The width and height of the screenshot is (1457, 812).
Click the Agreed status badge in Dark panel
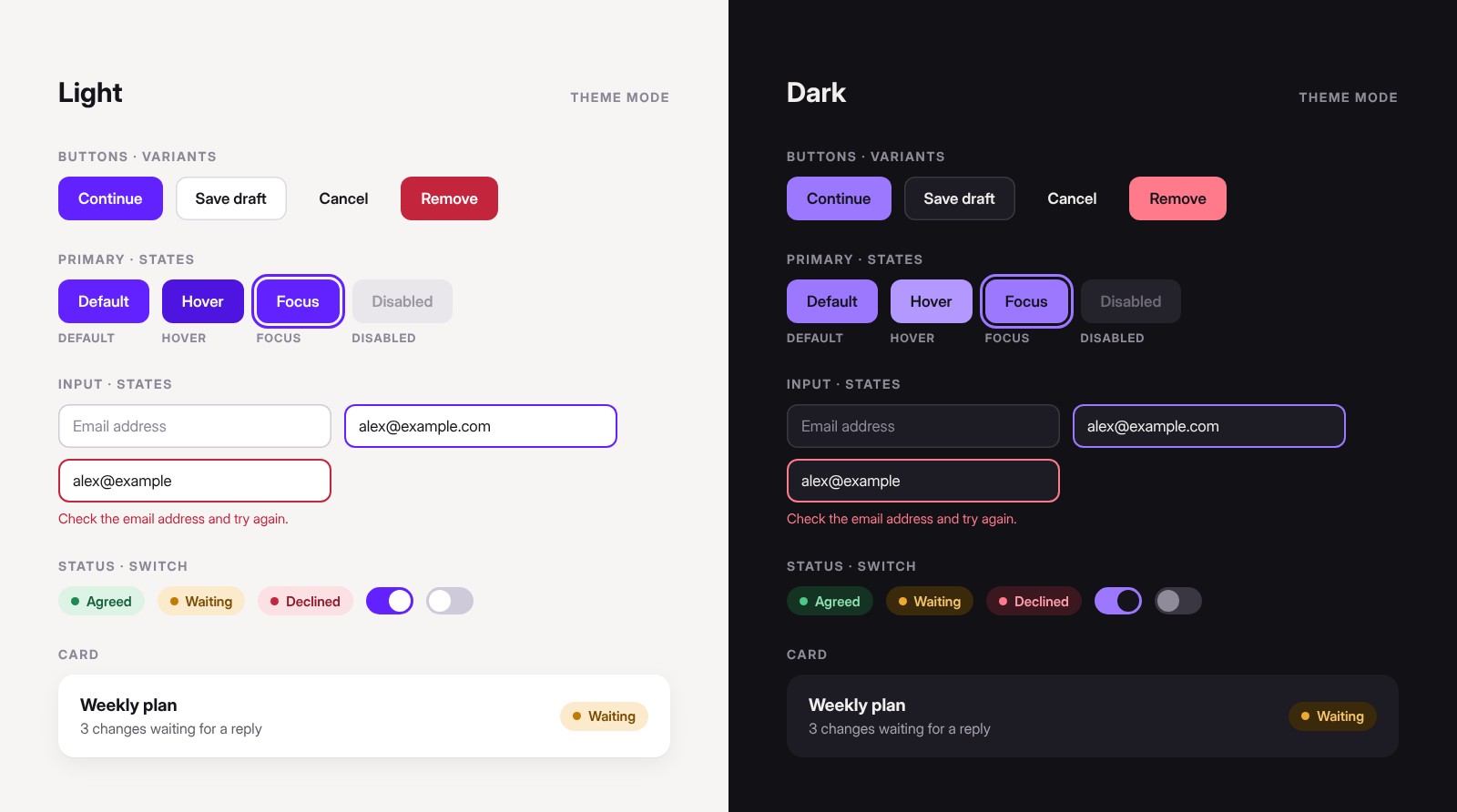pos(830,601)
